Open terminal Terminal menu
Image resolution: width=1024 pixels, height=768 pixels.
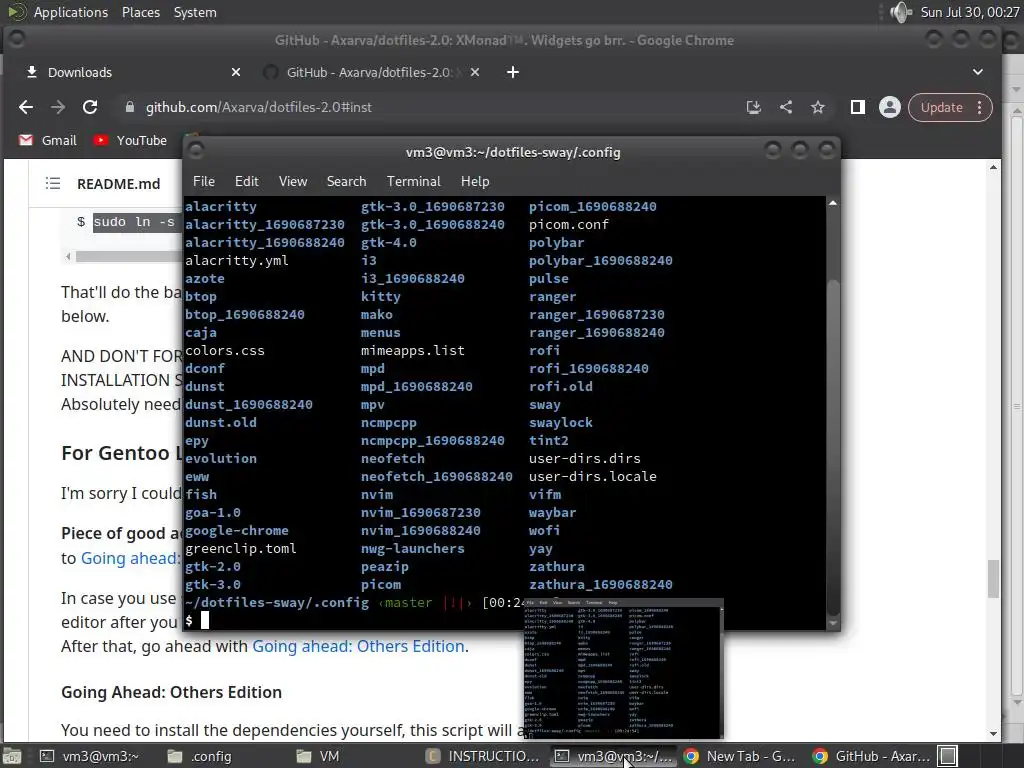tap(413, 181)
